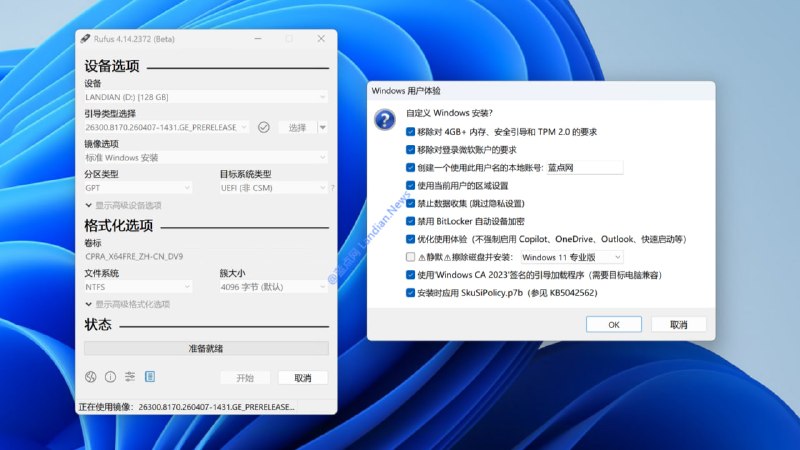
Task: Click the checksum checkmark icon in Rufus
Action: coord(264,127)
